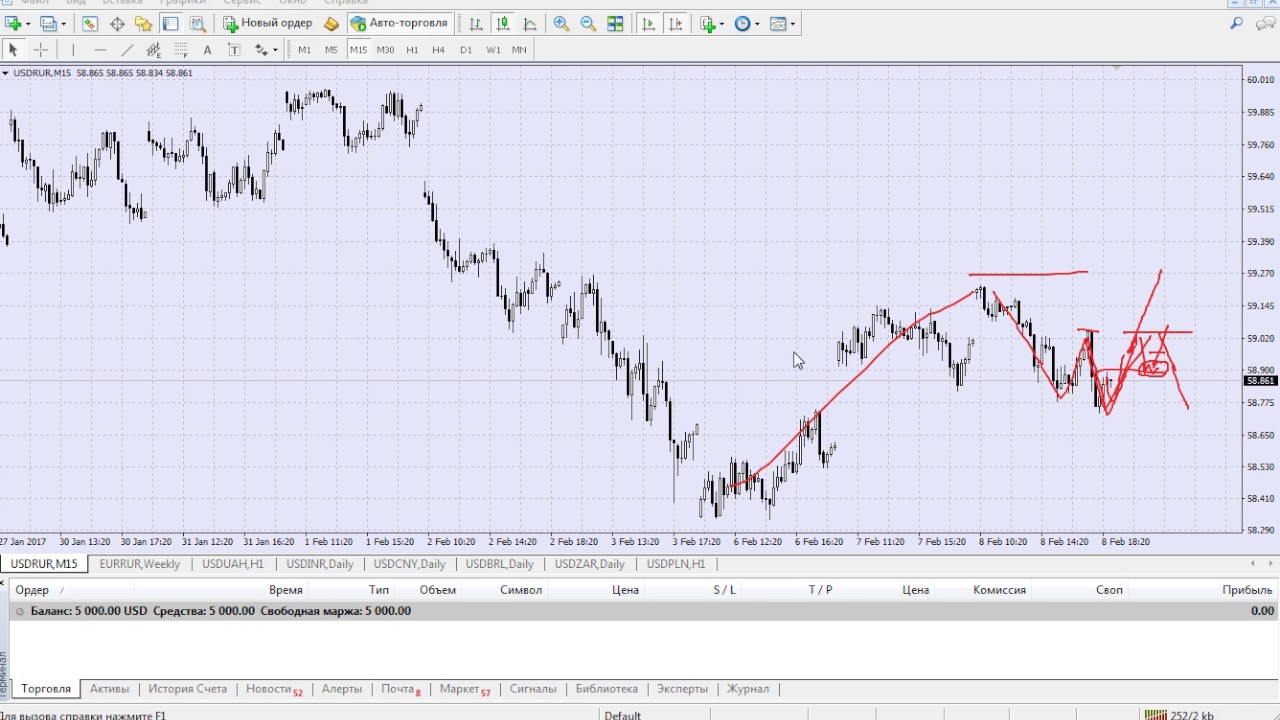Image resolution: width=1280 pixels, height=720 pixels.
Task: Switch to the H4 timeframe
Action: pyautogui.click(x=438, y=49)
